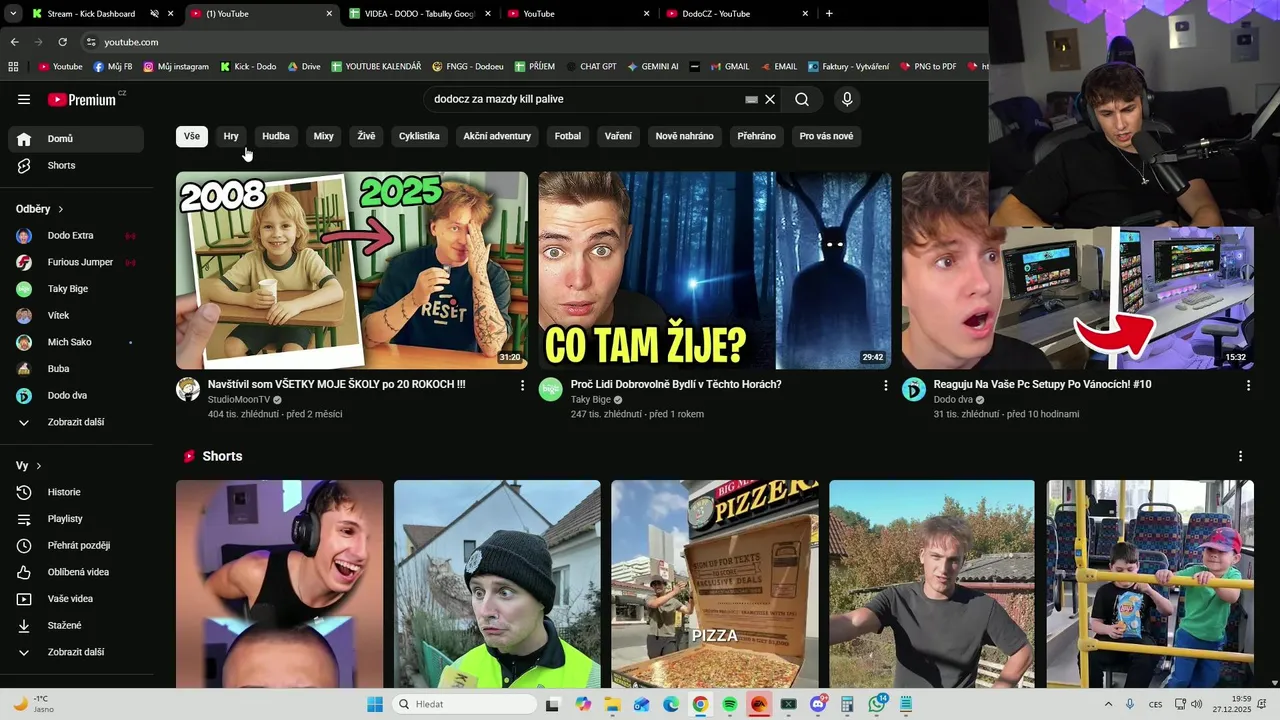Open three-dot menu for Dodo dva video
Viewport: 1280px width, 720px height.
(1248, 385)
